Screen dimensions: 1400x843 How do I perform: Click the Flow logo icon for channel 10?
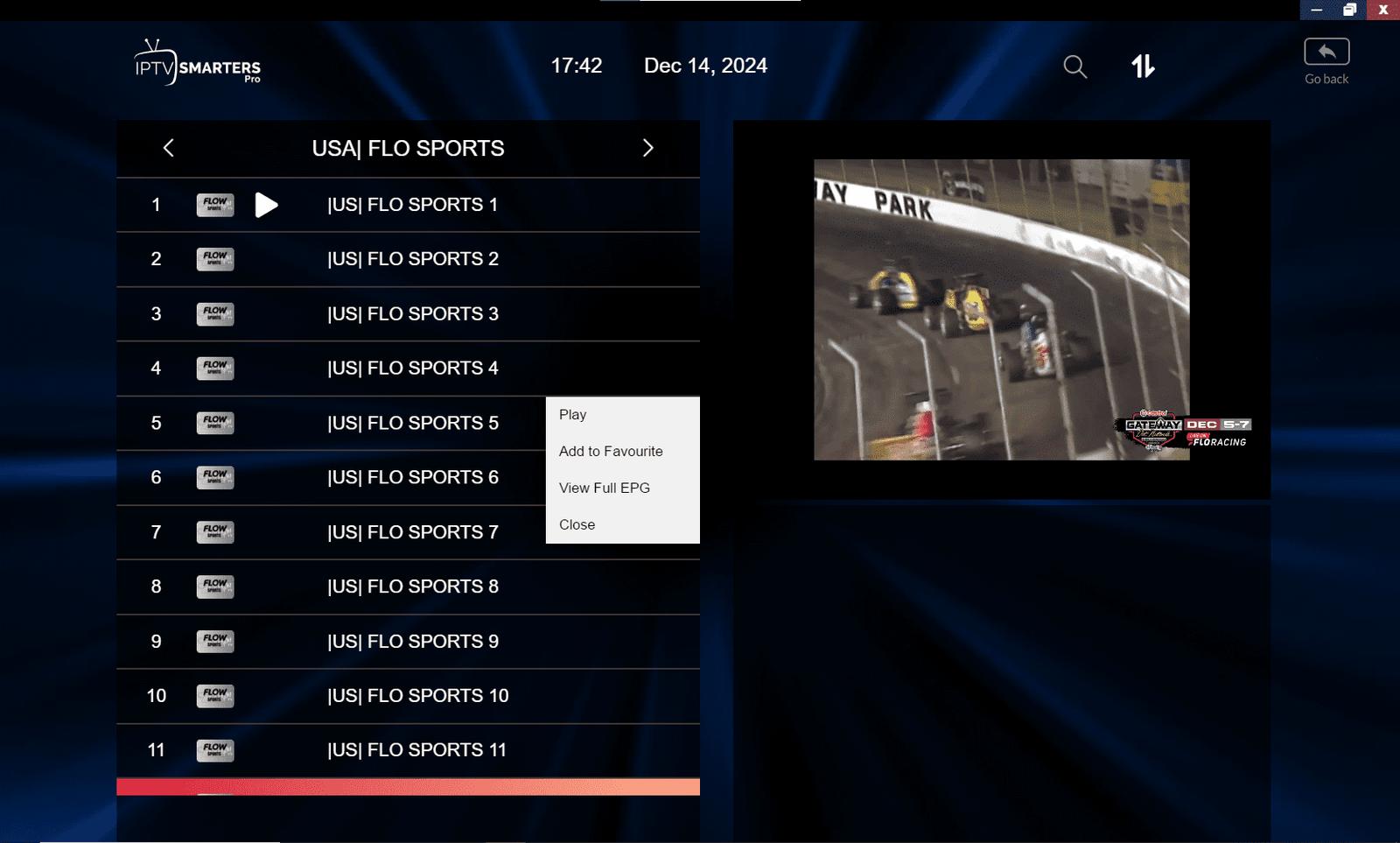[215, 696]
